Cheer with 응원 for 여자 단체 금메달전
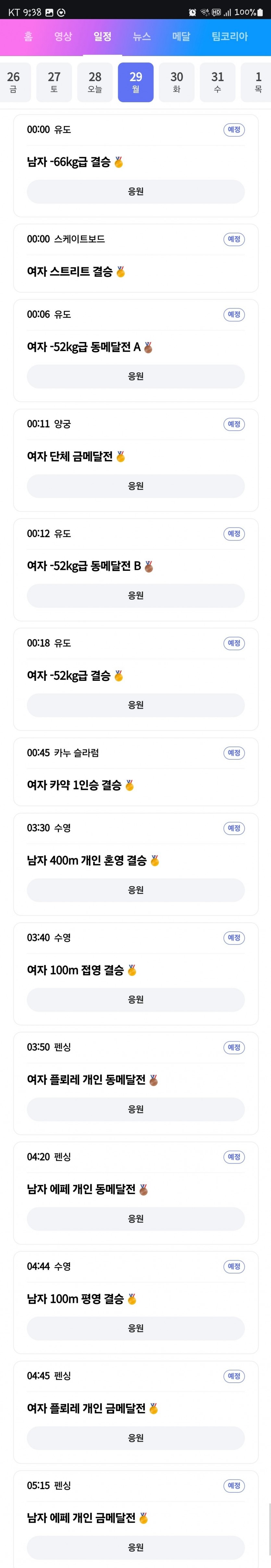This screenshot has width=271, height=1568. (x=136, y=486)
